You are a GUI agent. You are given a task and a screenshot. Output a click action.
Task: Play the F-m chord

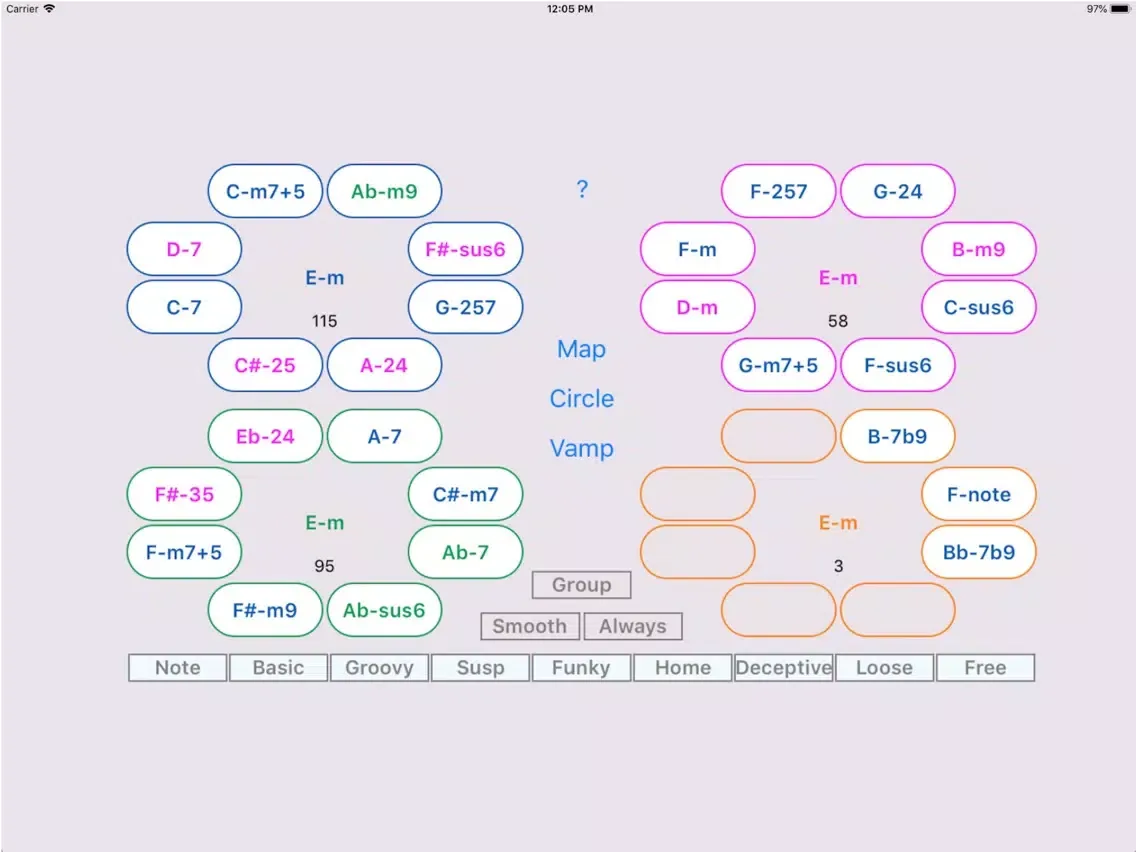[x=698, y=249]
